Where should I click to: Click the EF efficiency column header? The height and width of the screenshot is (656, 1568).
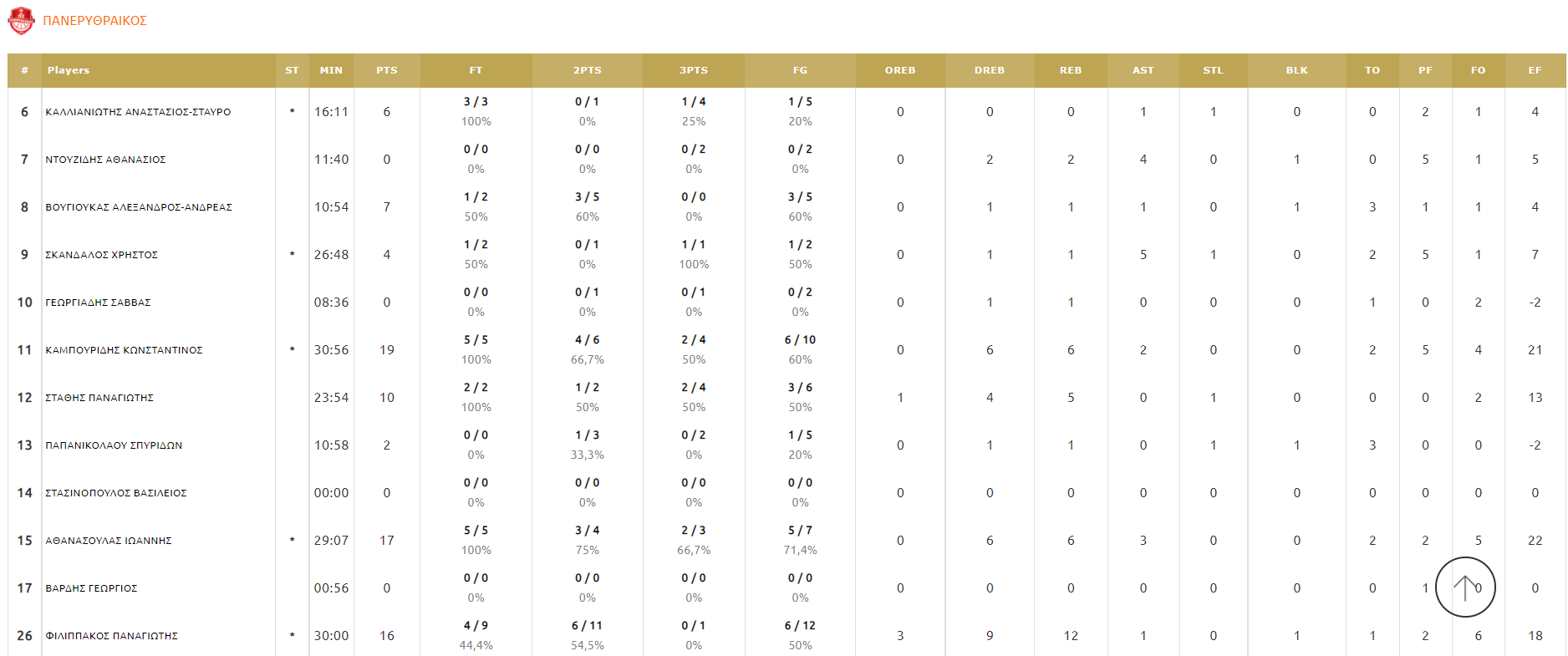(x=1535, y=70)
